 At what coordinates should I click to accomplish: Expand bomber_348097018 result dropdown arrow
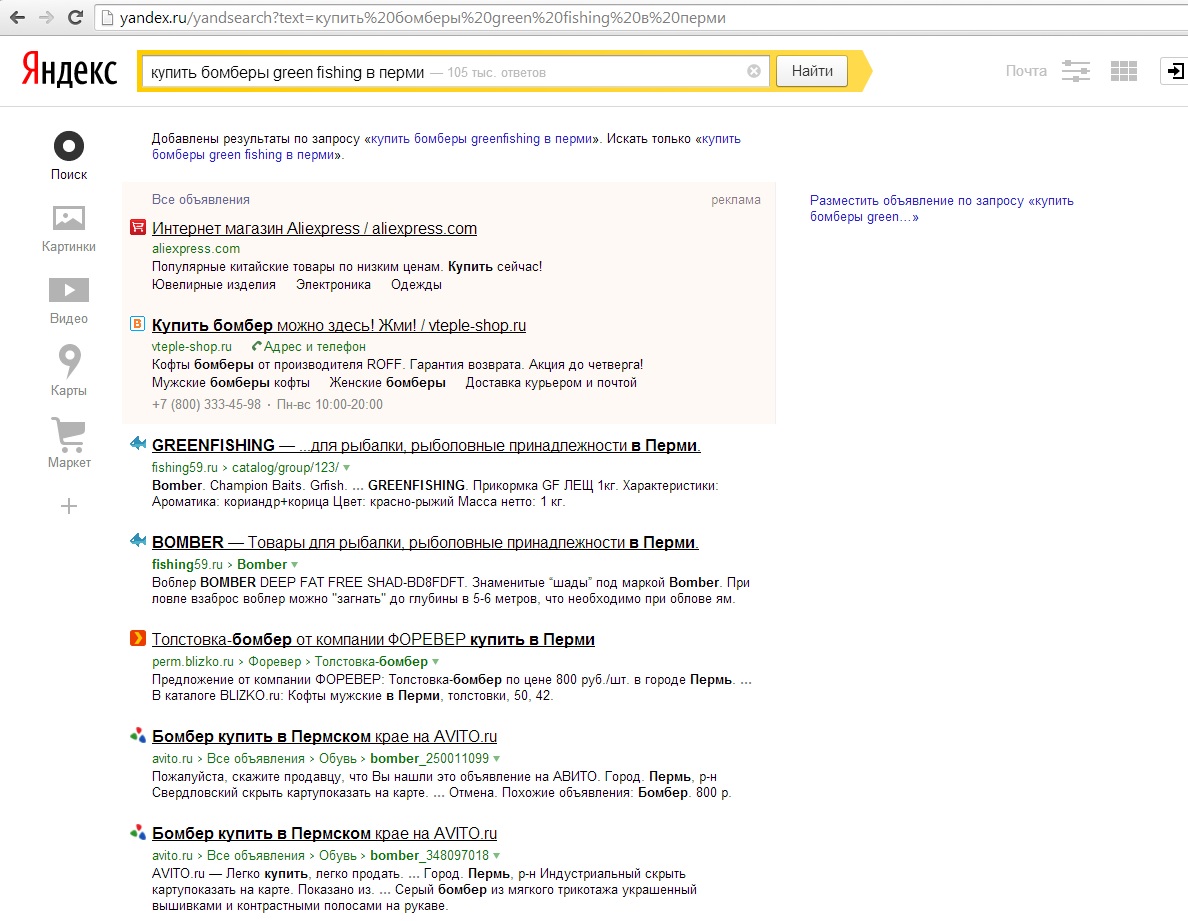coord(496,856)
